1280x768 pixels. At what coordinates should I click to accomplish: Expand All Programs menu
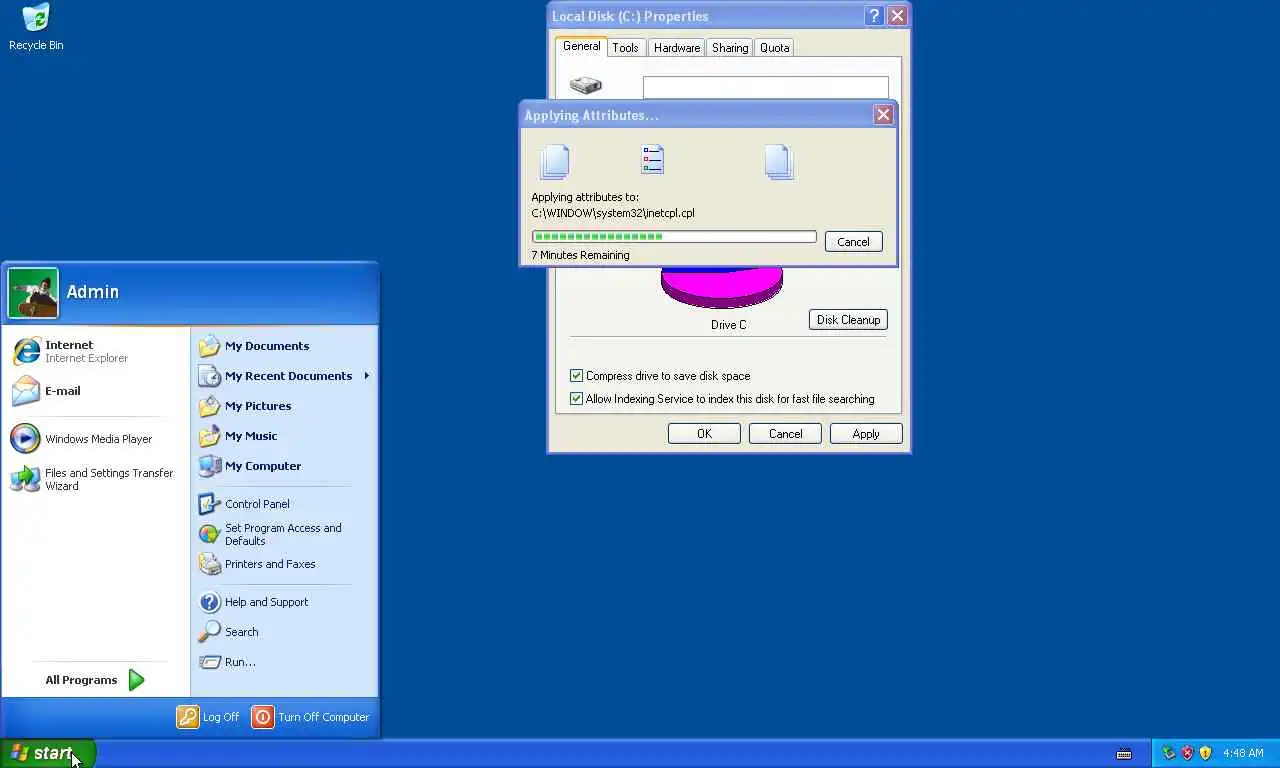pos(95,680)
